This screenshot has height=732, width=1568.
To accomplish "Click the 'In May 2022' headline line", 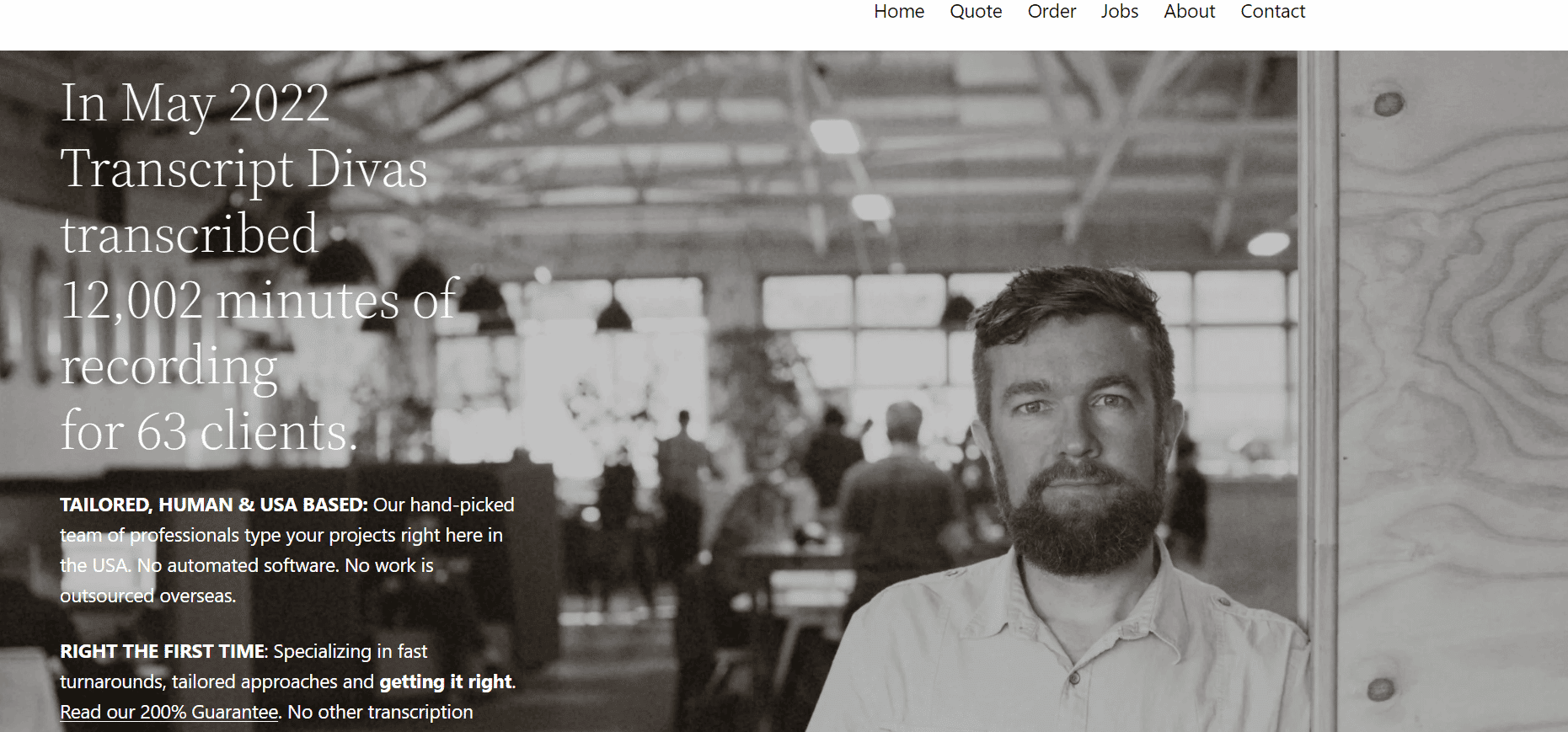I will 195,104.
